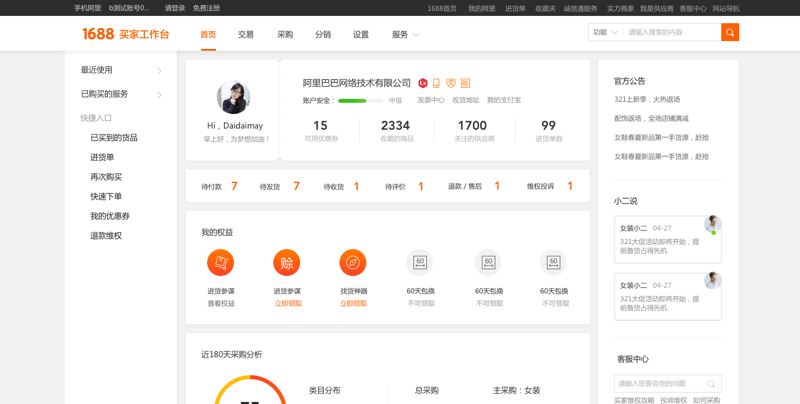Open 收货地址 link

466,100
